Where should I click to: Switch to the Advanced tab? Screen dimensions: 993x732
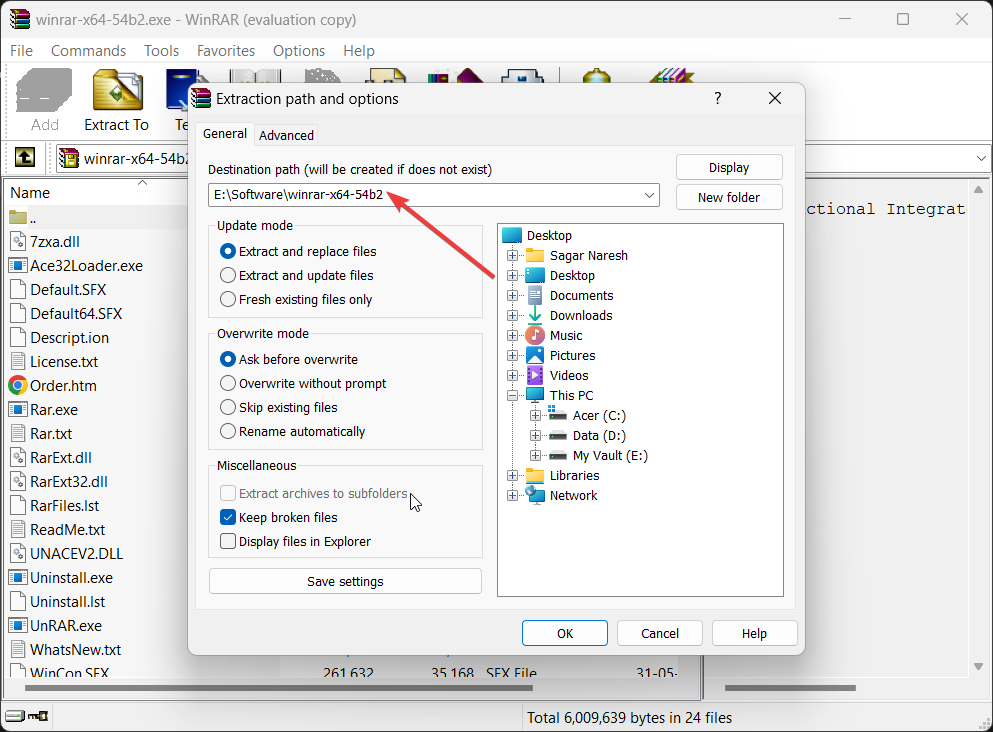(x=286, y=135)
